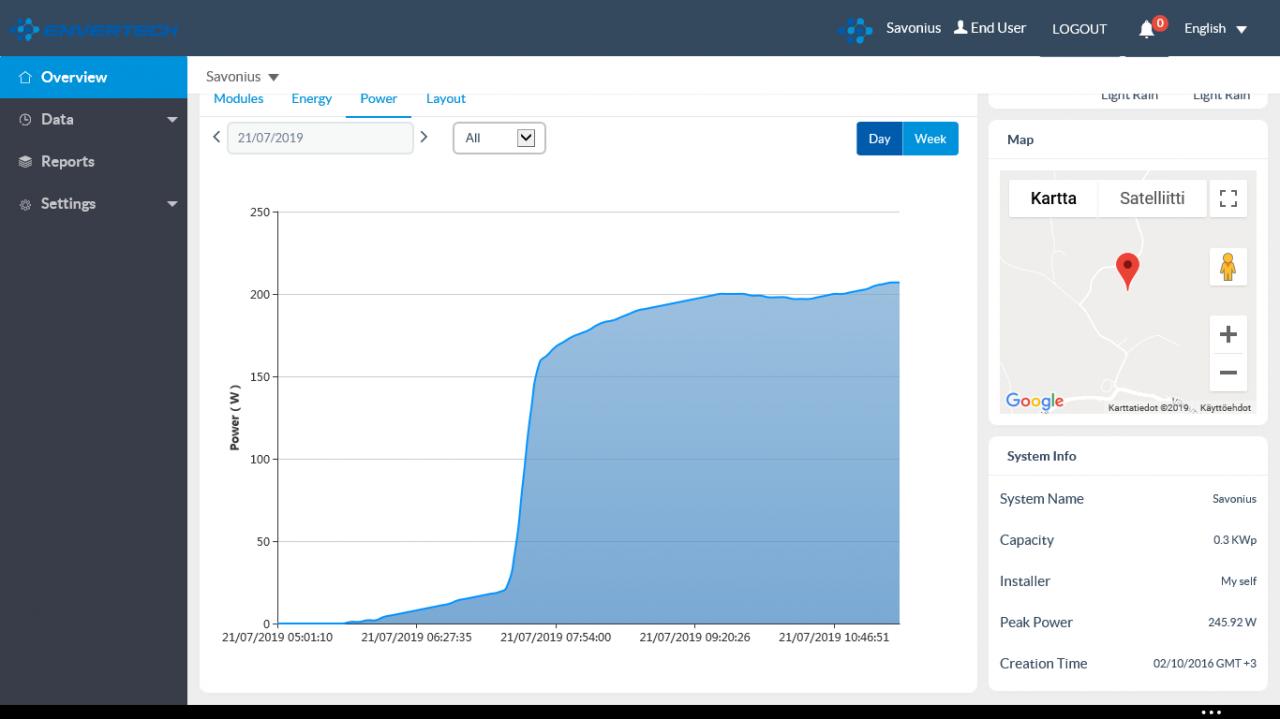Screen dimensions: 1280x719
Task: Go to next date arrow
Action: point(424,137)
